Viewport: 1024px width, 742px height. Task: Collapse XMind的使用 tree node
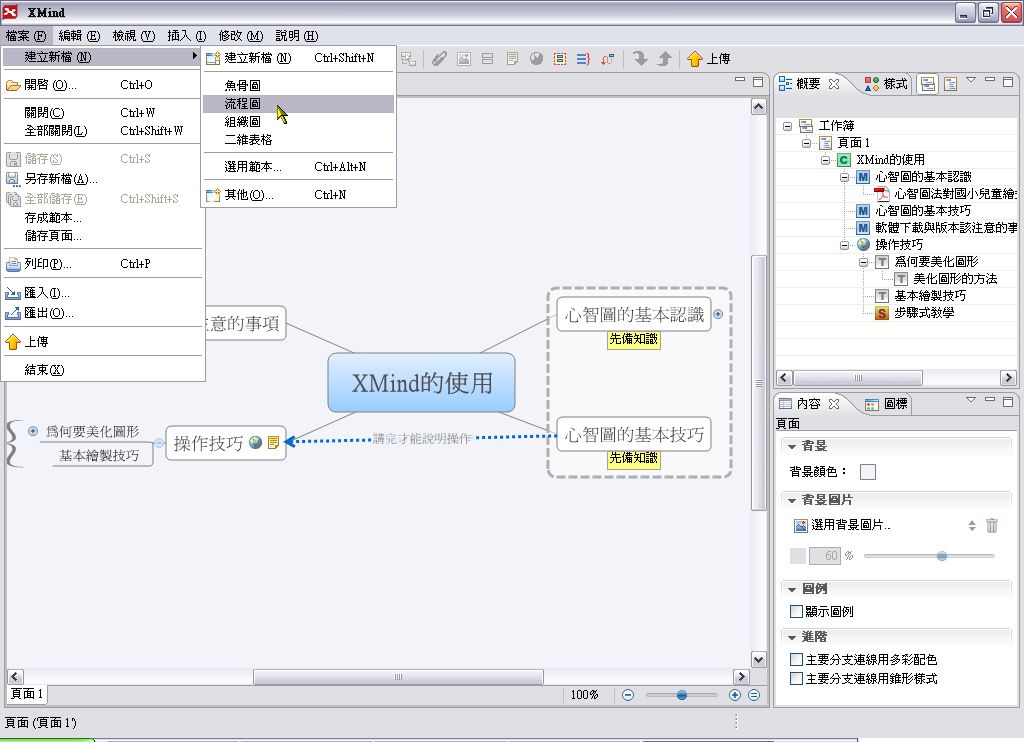click(x=825, y=160)
